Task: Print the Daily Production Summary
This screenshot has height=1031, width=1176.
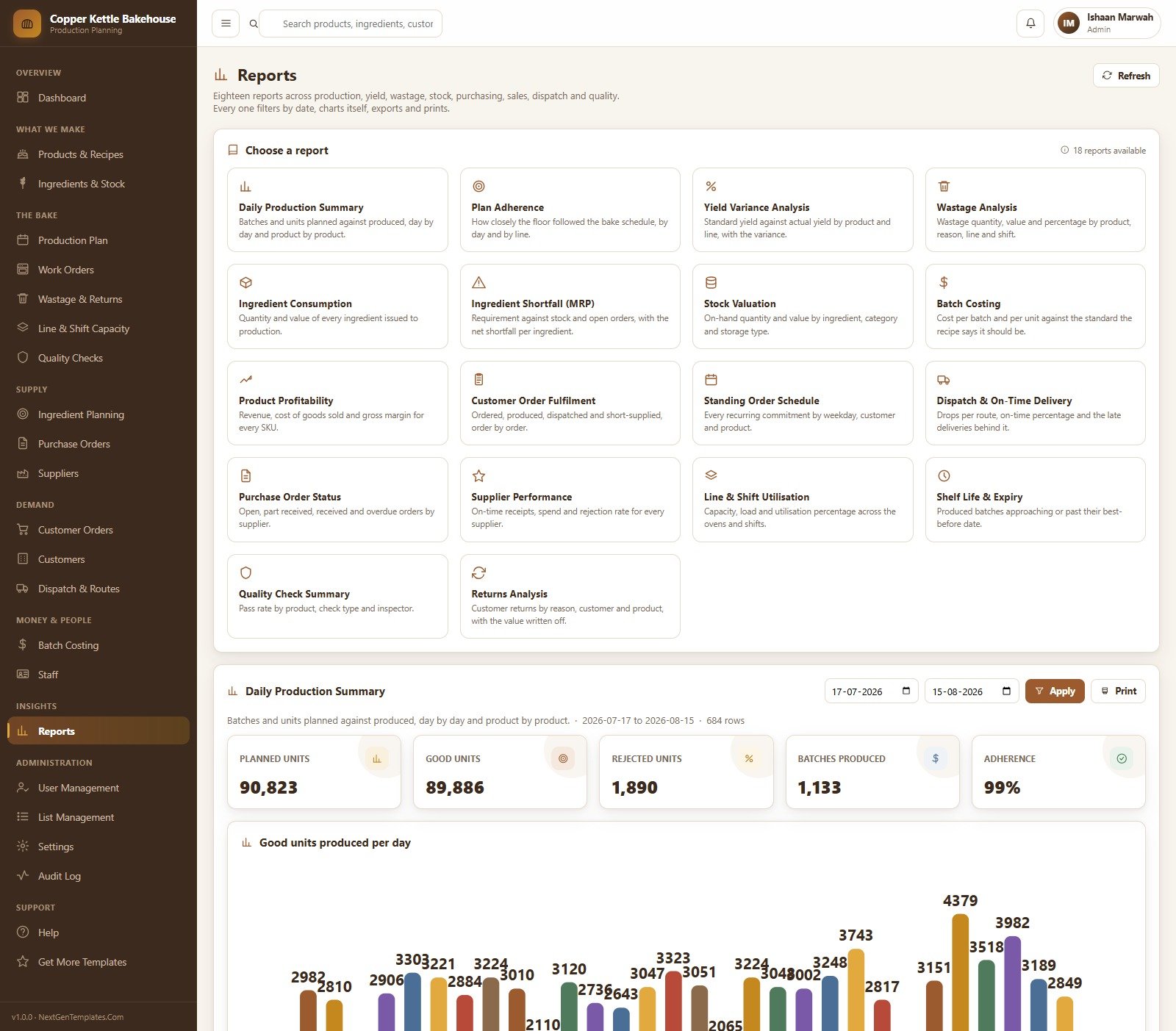Action: point(1118,691)
